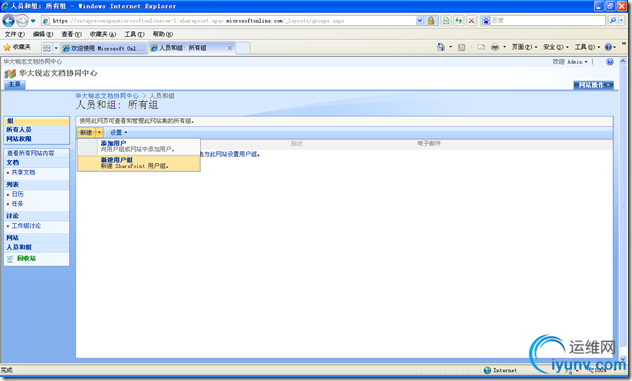The height and width of the screenshot is (381, 632).
Task: Click the 列表 quick launch heading
Action: (12, 184)
